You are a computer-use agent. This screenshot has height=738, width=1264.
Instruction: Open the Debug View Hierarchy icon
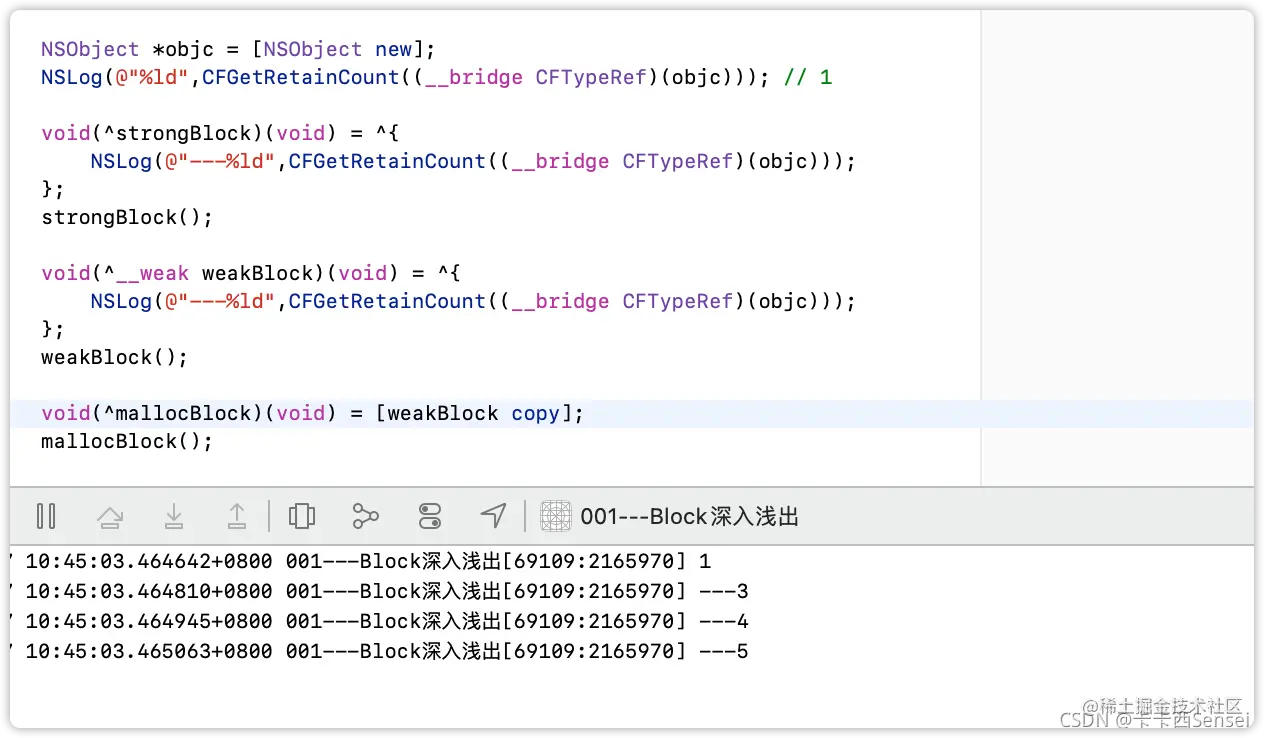tap(301, 516)
